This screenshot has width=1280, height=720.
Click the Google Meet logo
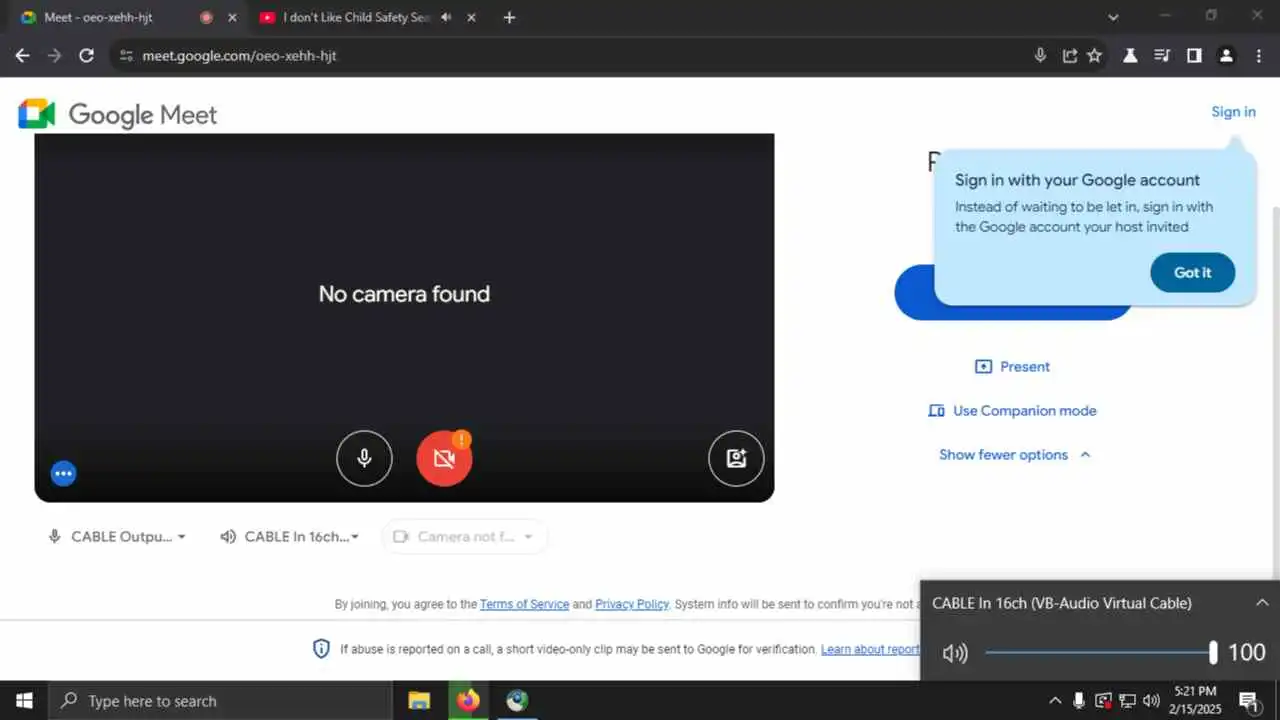pos(118,115)
